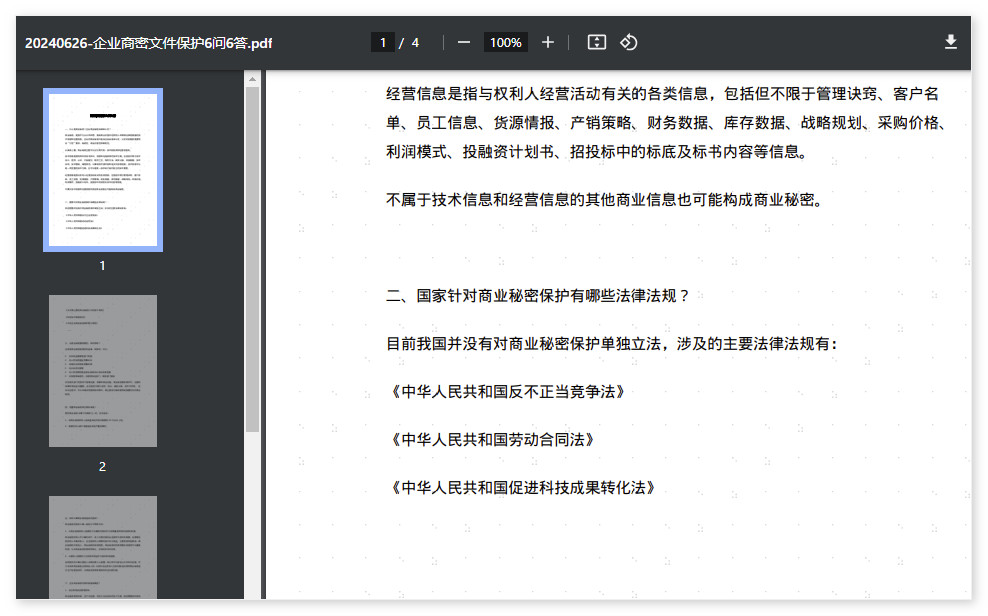Click the sentence beginning "目前我国并没有对商业秘密"
The image size is (988, 616).
point(612,344)
